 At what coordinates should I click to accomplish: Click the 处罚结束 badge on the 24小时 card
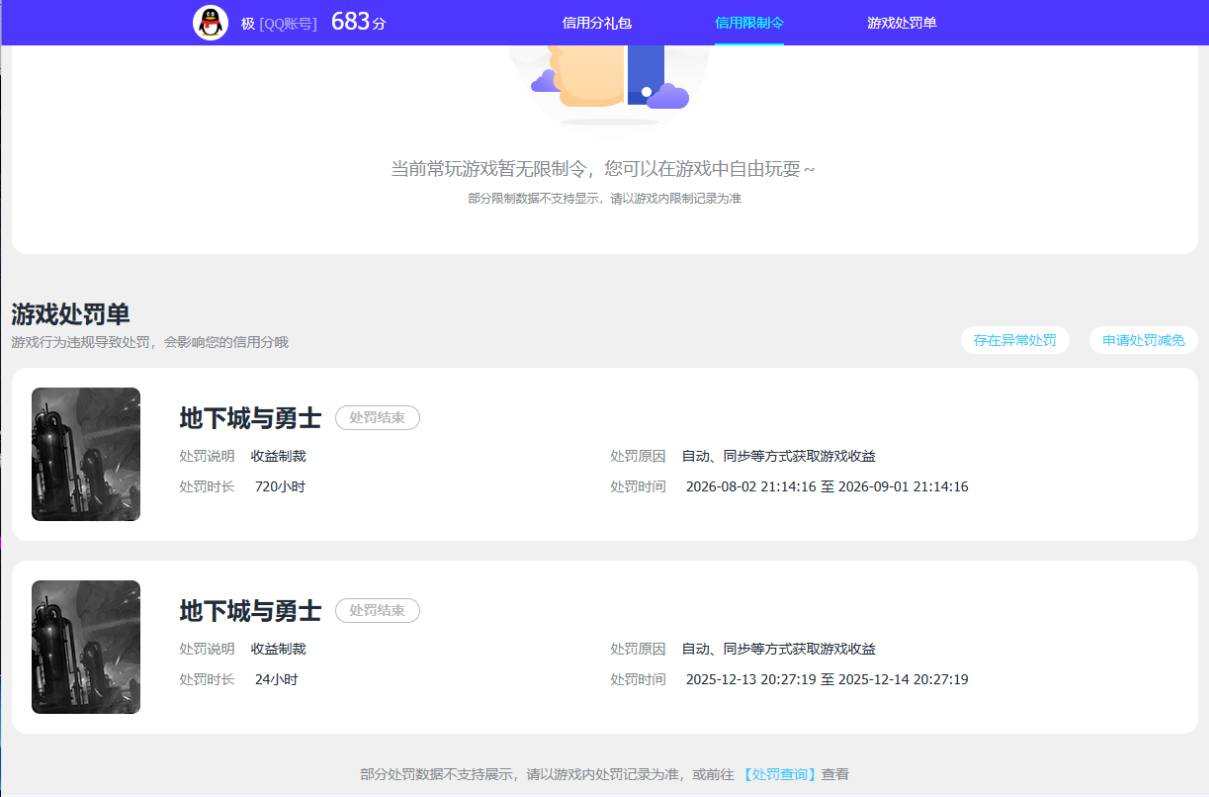(377, 611)
